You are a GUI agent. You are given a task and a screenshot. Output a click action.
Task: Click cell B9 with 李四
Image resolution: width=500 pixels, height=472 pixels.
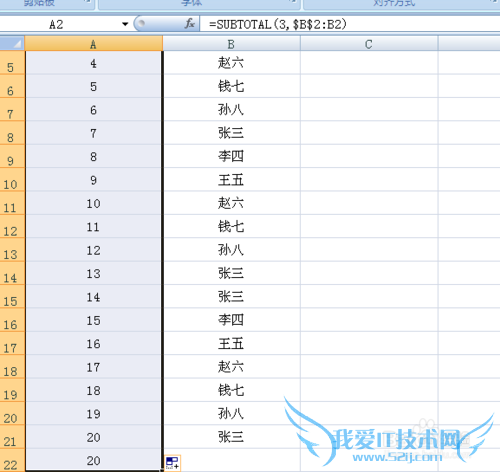click(x=232, y=156)
